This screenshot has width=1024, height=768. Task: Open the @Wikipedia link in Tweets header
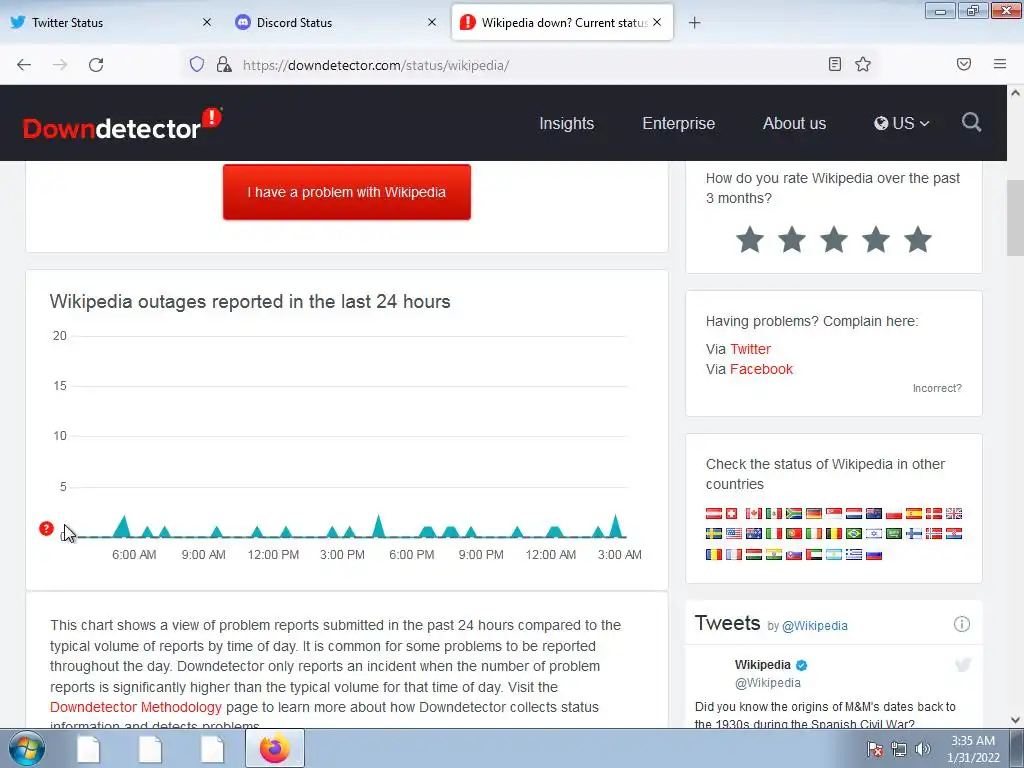point(814,626)
